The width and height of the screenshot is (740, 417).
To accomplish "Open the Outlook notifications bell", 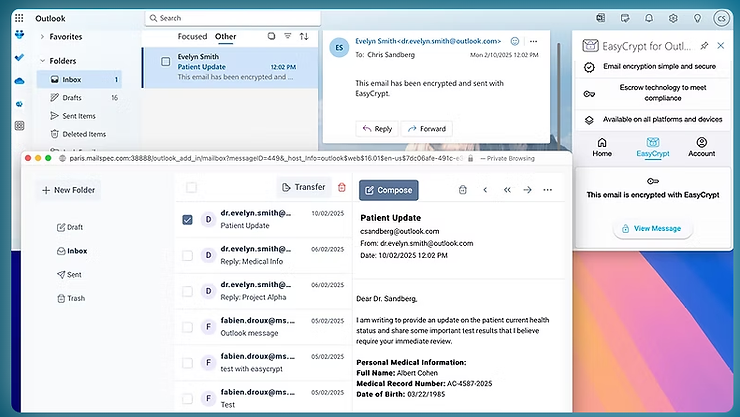I will [x=649, y=18].
